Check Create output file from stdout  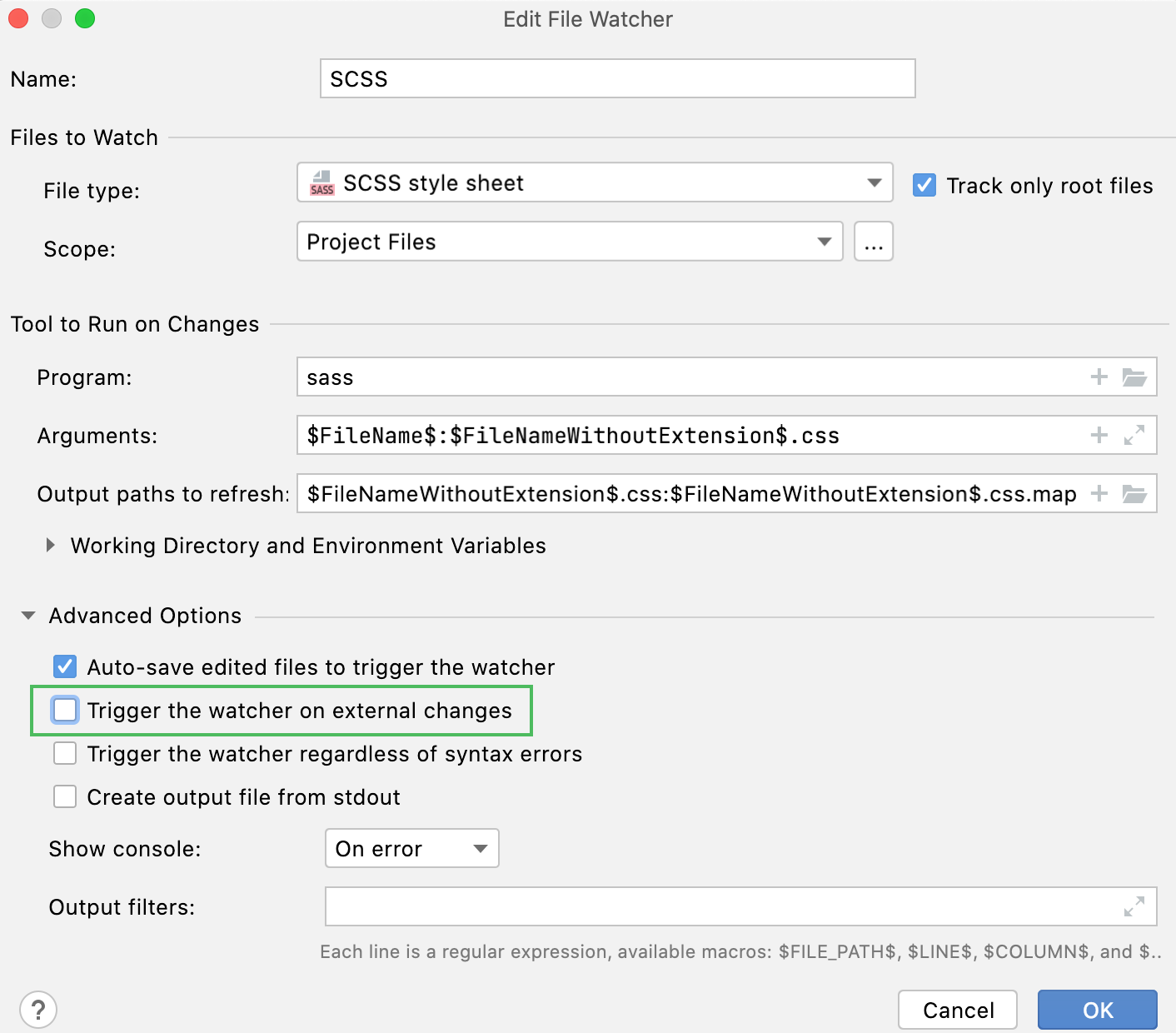tap(64, 796)
